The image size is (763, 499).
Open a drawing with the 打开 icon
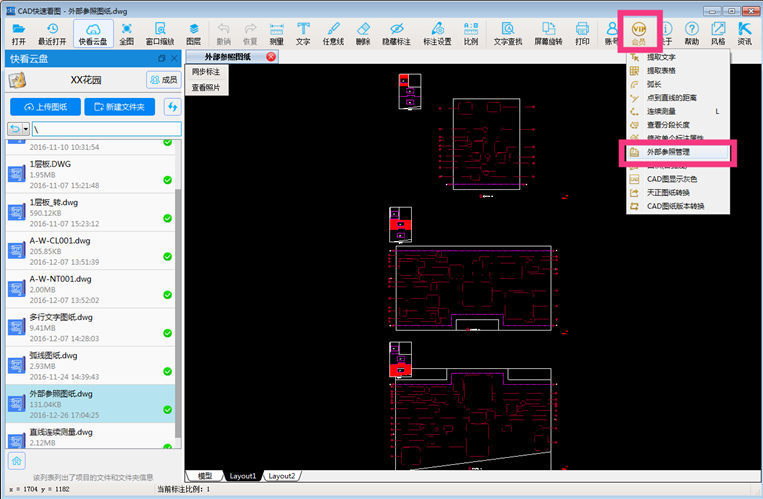pyautogui.click(x=18, y=34)
